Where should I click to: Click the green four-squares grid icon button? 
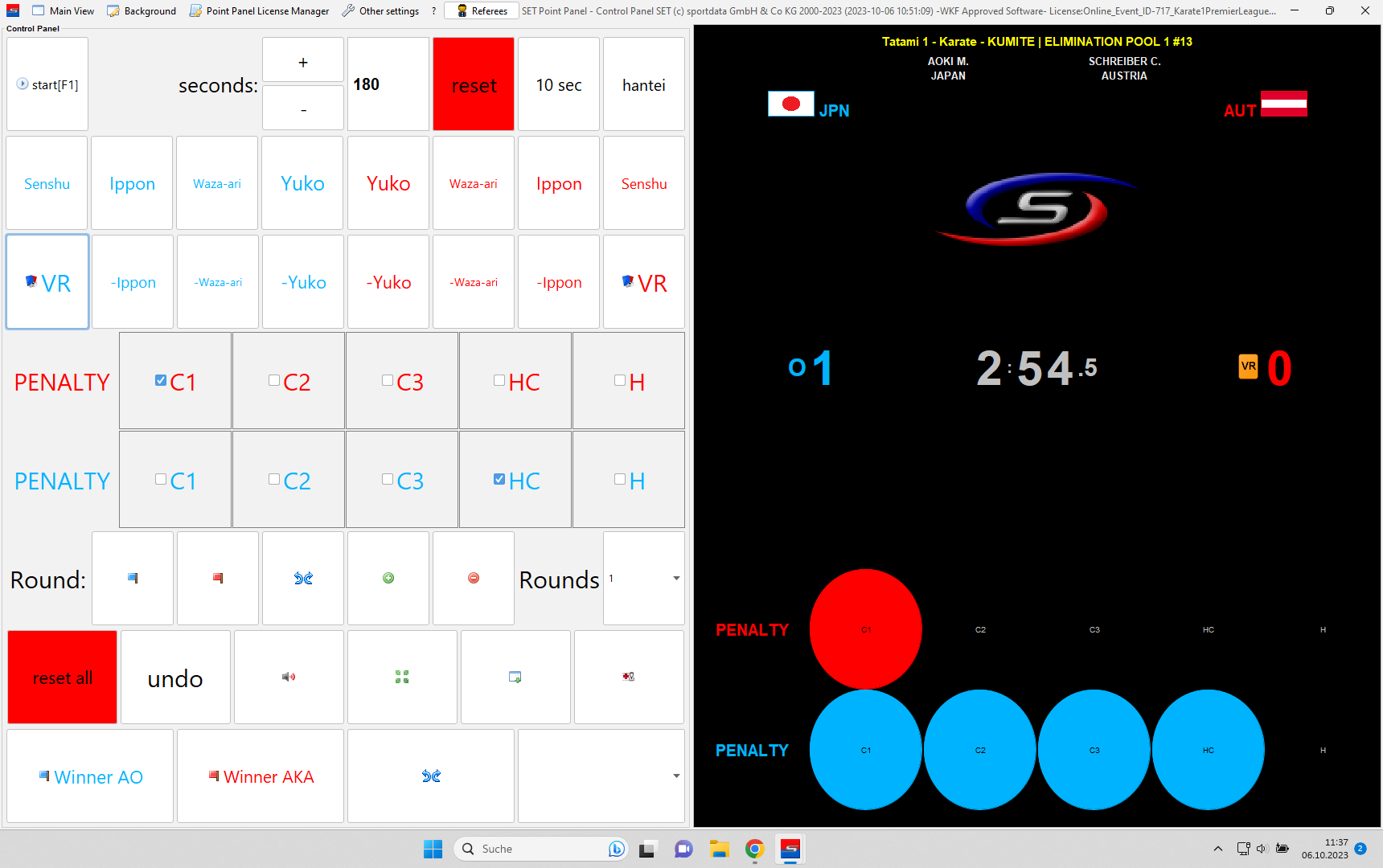click(402, 677)
